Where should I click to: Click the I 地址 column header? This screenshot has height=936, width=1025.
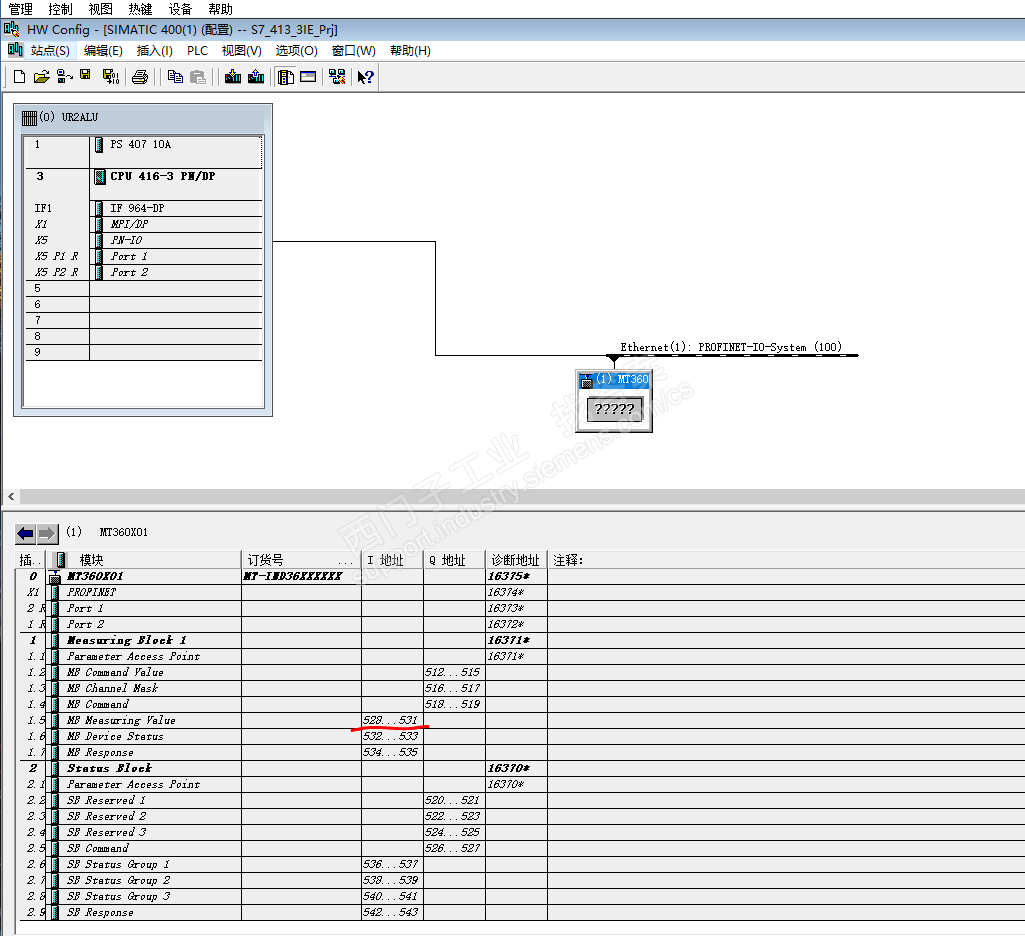click(x=392, y=560)
